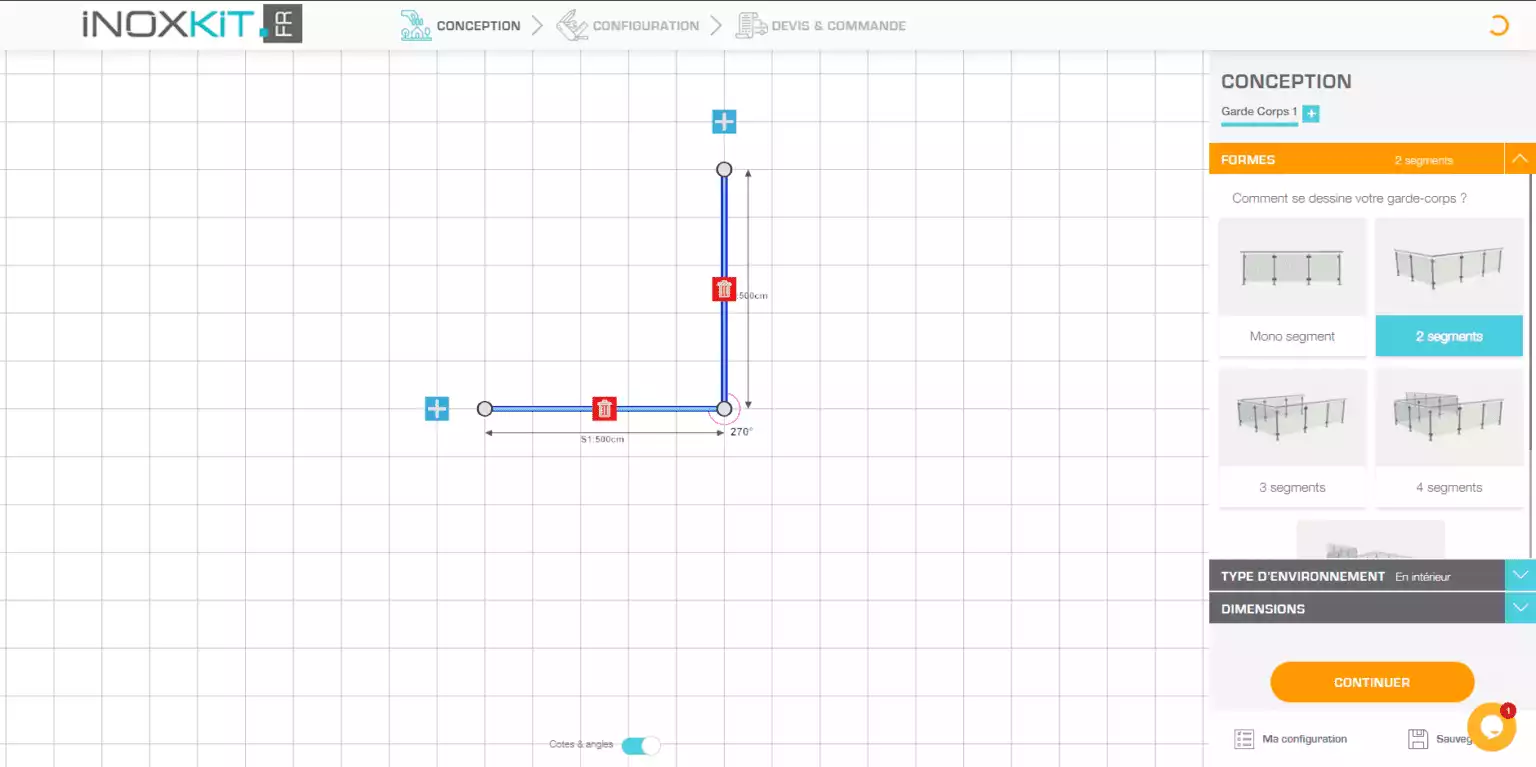This screenshot has width=1536, height=767.
Task: Click the plus icon left of horizontal segment
Action: pos(436,408)
